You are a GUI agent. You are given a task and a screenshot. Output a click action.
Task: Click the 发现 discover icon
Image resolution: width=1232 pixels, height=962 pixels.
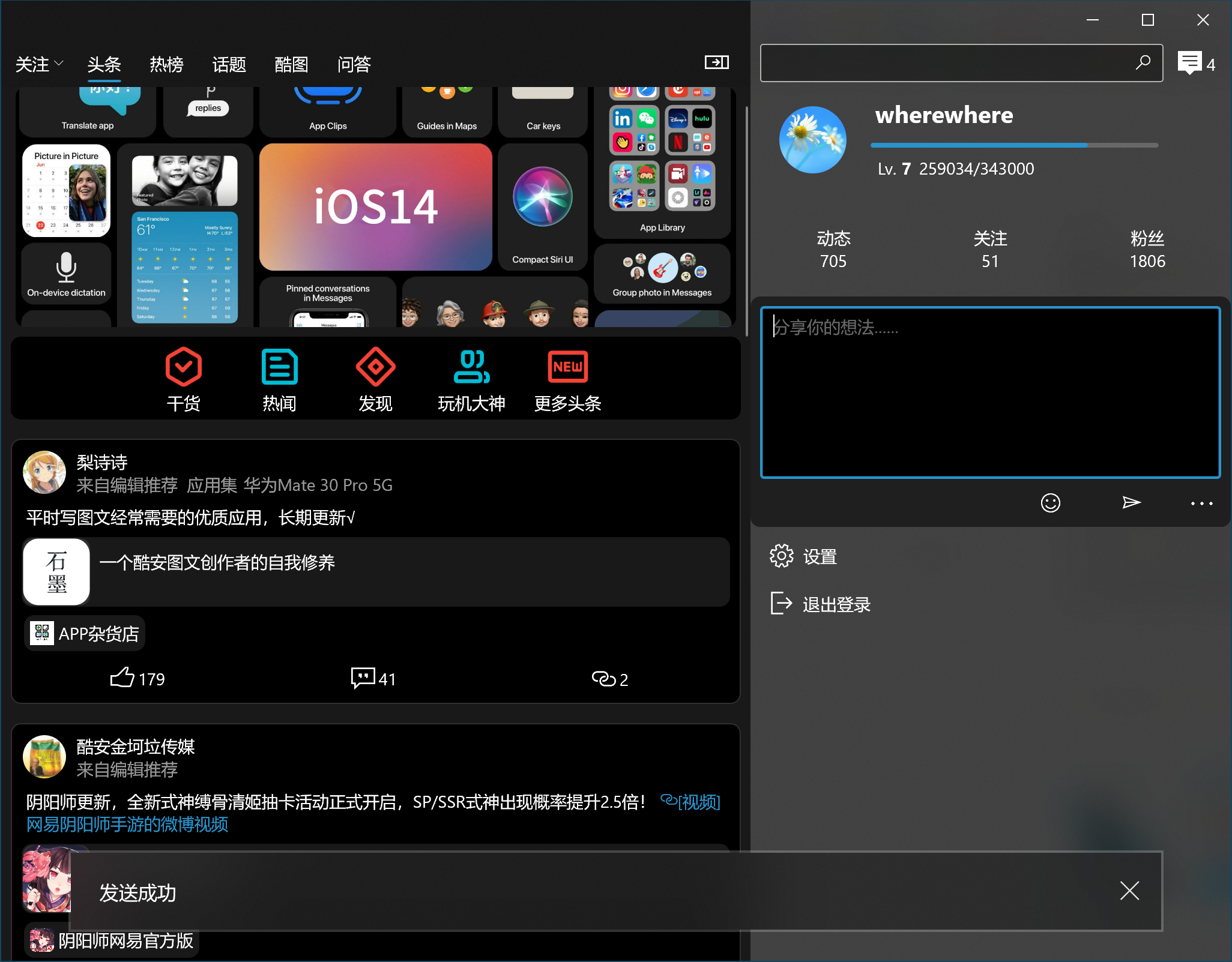tap(375, 367)
